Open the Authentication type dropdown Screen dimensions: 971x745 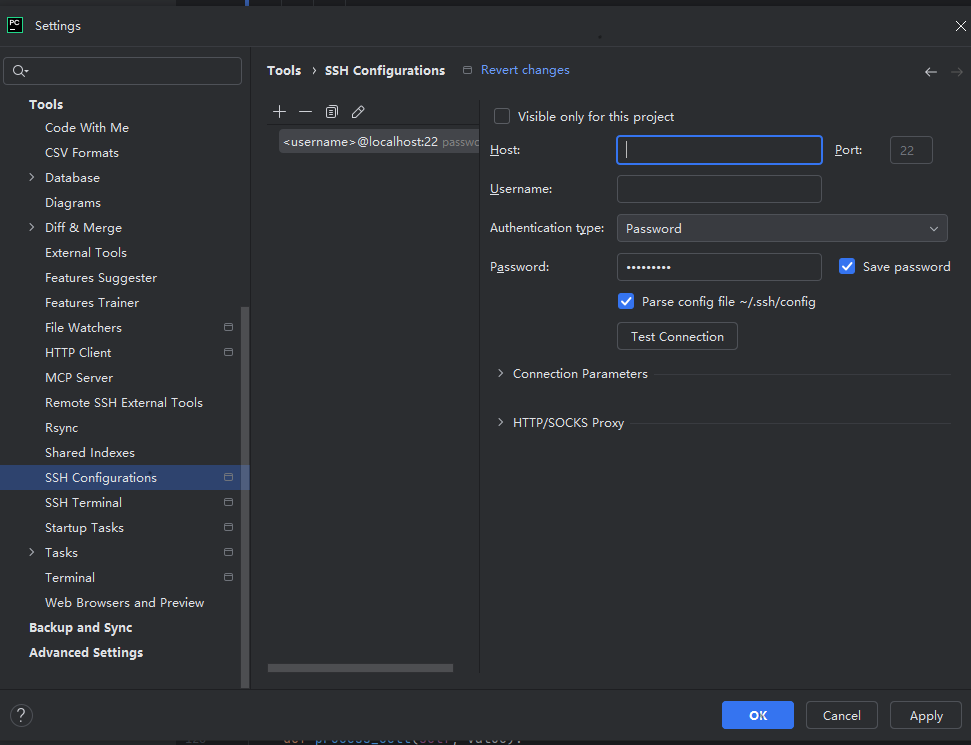781,229
